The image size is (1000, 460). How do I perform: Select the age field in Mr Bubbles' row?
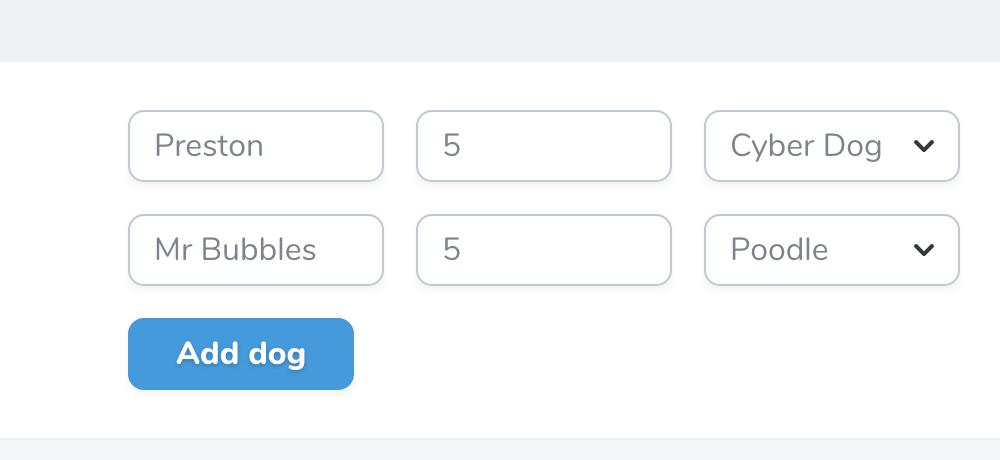[544, 250]
